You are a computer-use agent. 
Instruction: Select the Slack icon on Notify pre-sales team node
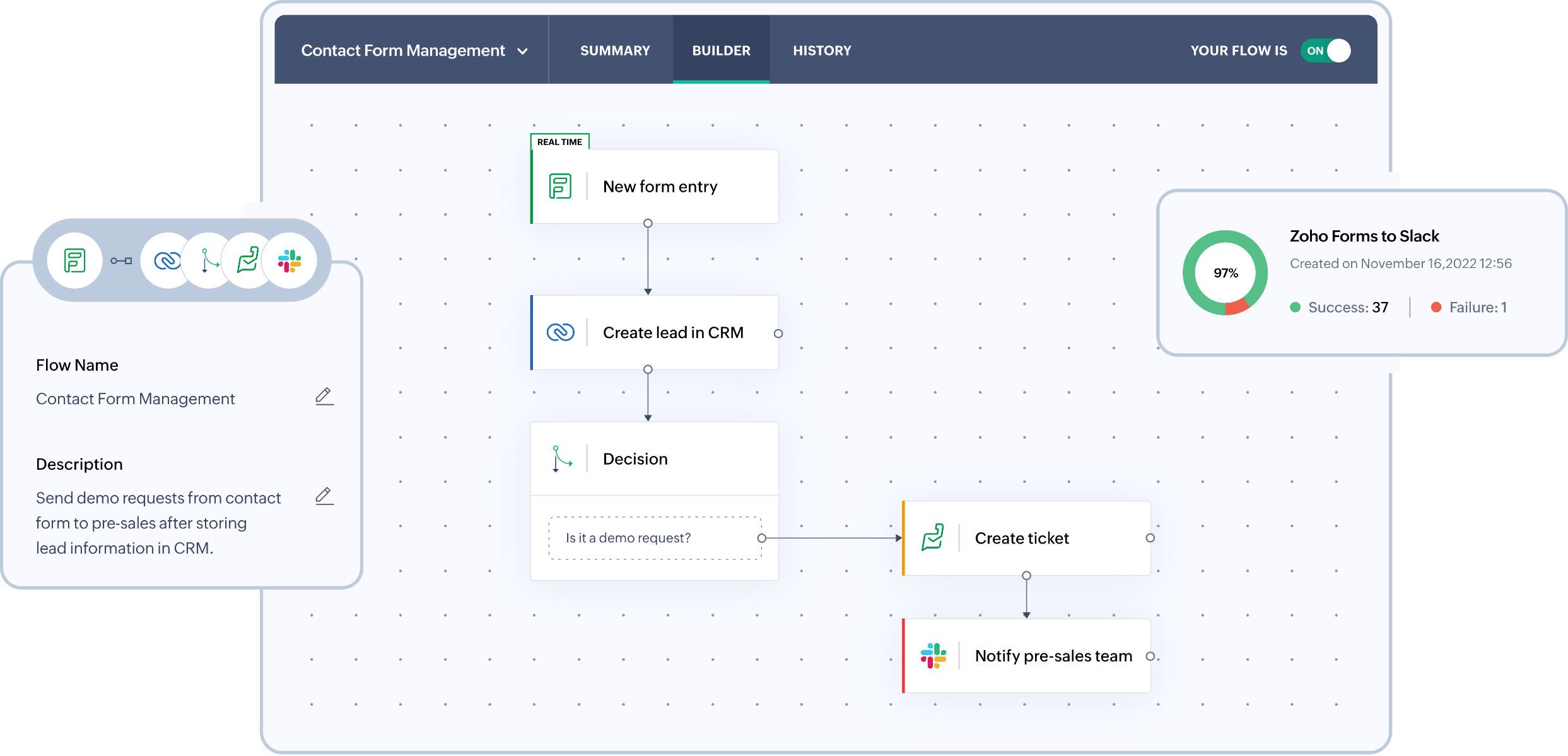[x=932, y=656]
